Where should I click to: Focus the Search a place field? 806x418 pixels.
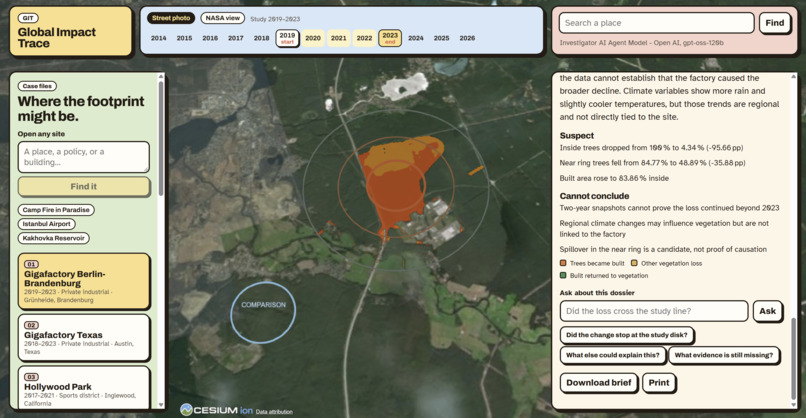pos(656,23)
